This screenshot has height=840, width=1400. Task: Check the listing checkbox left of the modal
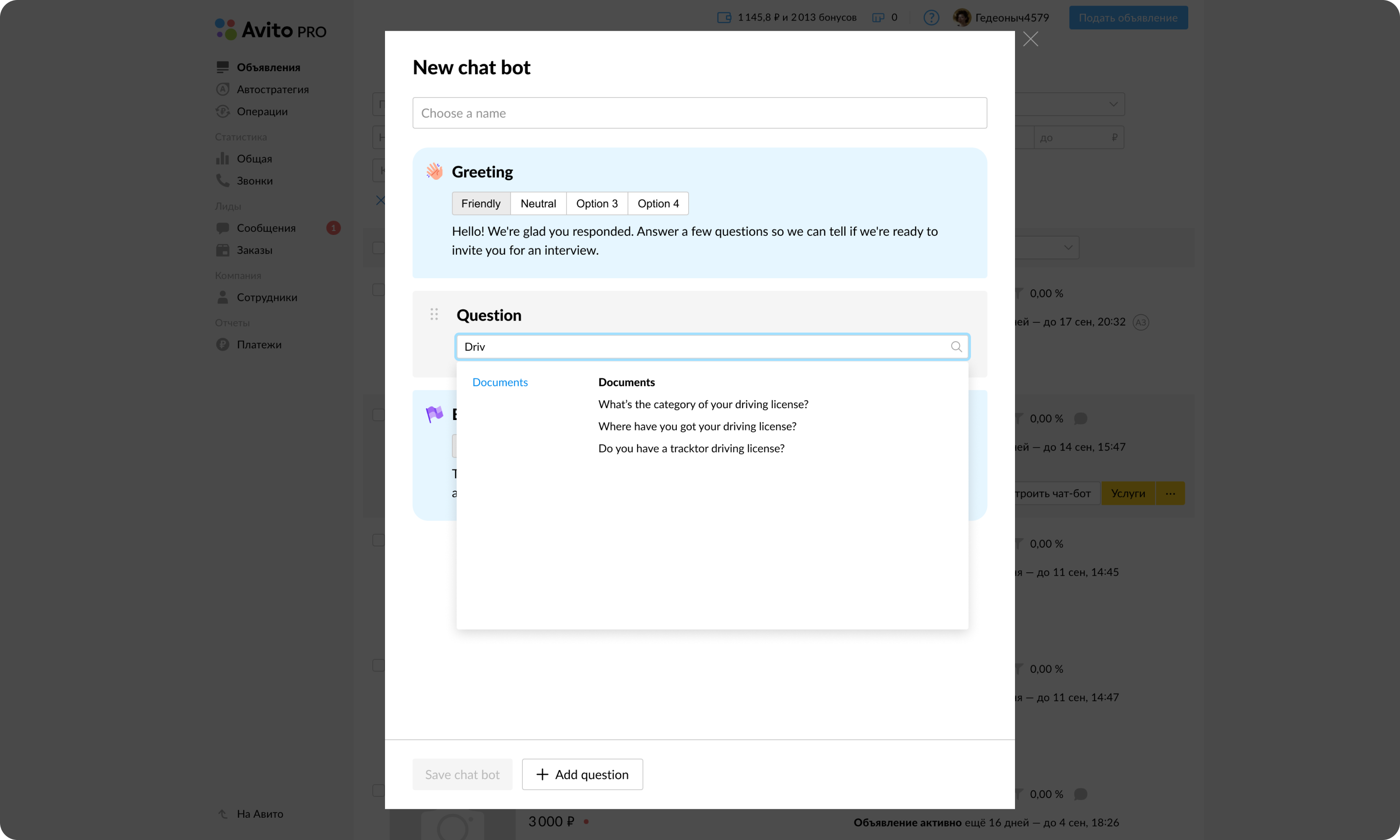click(x=379, y=247)
